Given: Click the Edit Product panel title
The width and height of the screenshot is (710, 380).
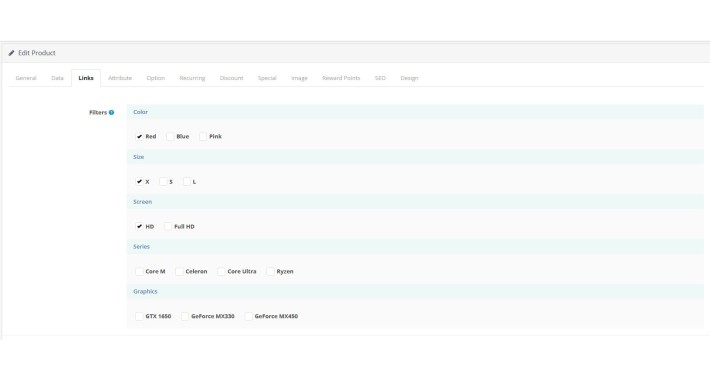Looking at the screenshot, I should (x=37, y=53).
